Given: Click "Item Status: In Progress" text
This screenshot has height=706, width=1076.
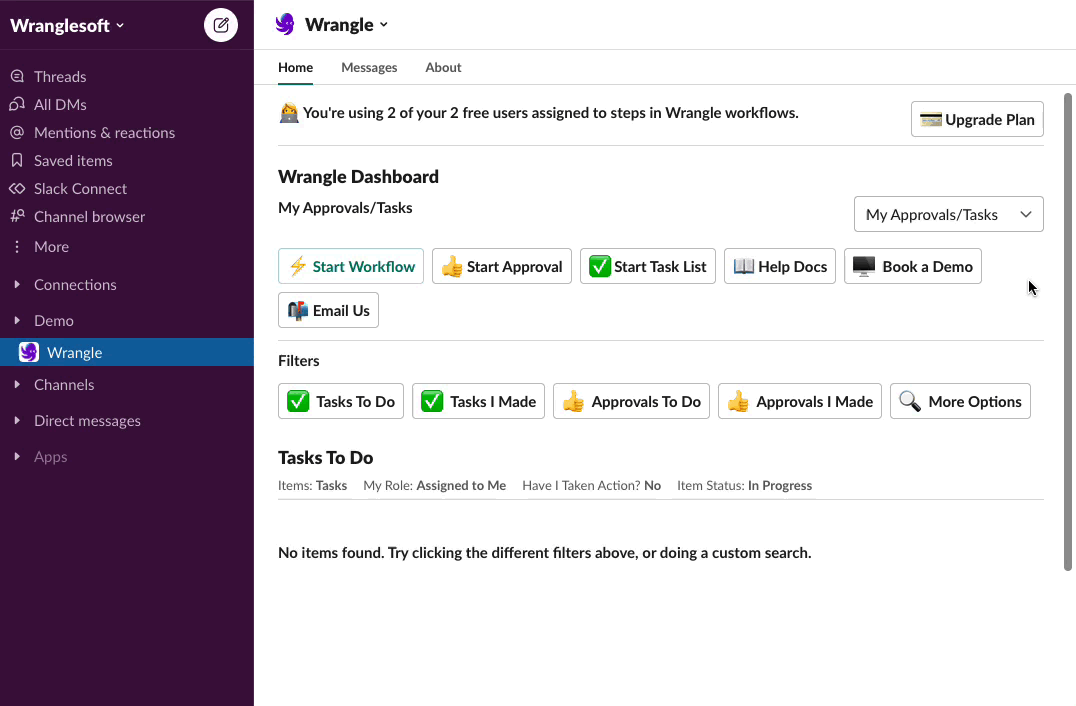Looking at the screenshot, I should click(745, 485).
